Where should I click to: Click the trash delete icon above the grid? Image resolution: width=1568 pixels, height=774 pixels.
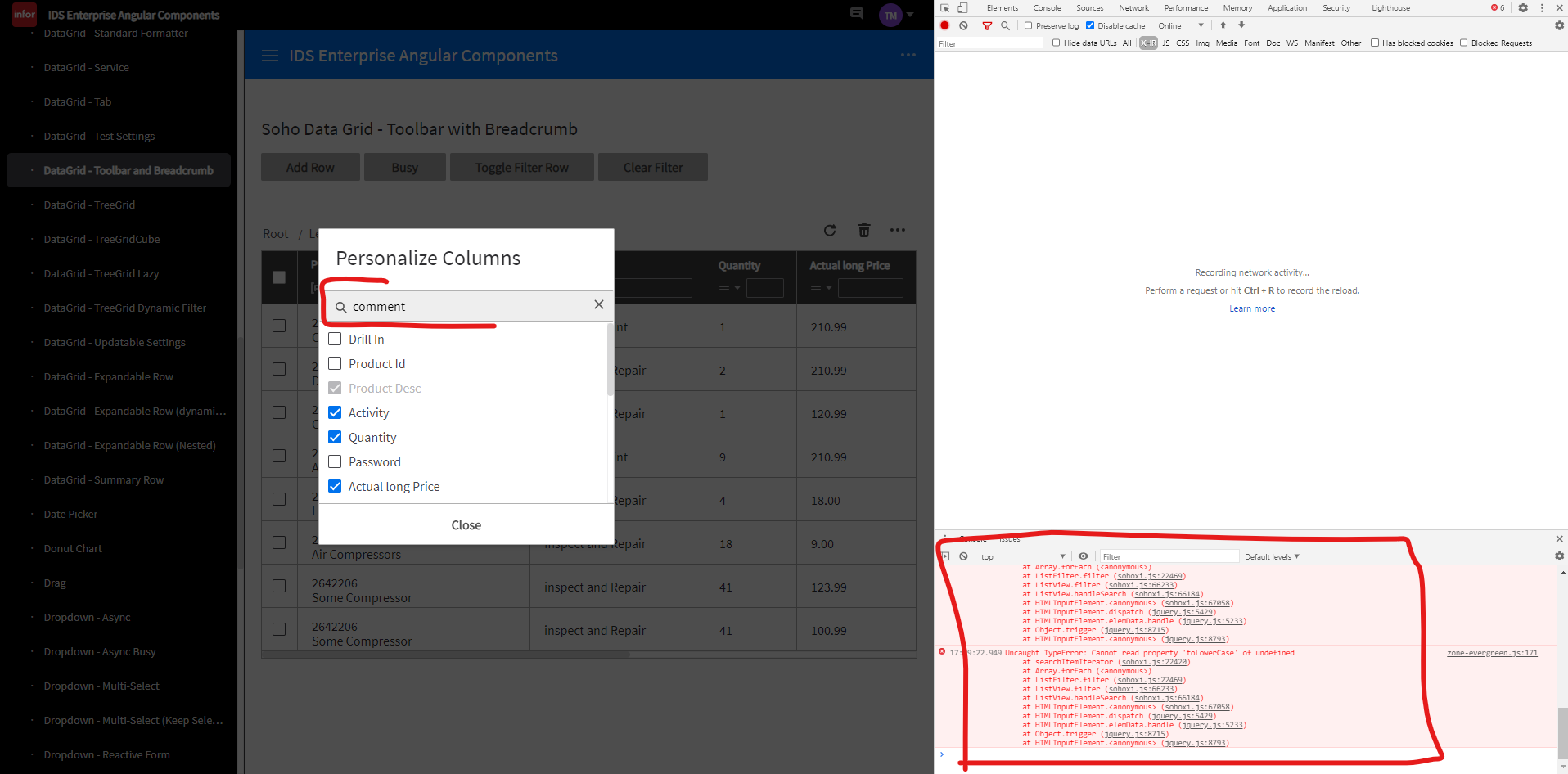pos(864,231)
